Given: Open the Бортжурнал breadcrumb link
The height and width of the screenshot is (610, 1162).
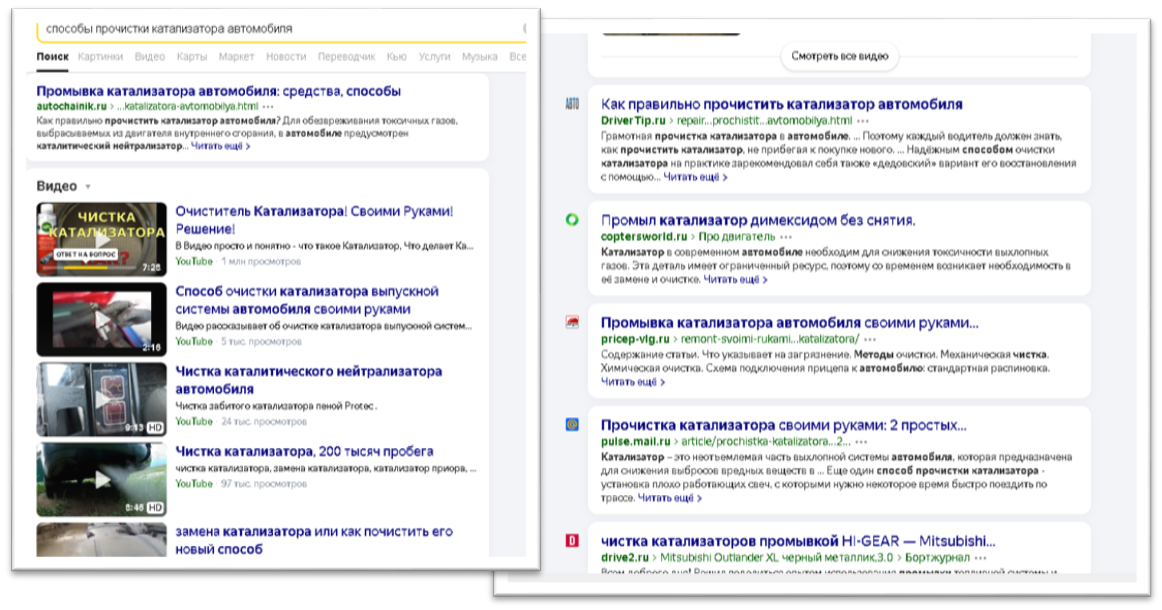Looking at the screenshot, I should pyautogui.click(x=937, y=557).
